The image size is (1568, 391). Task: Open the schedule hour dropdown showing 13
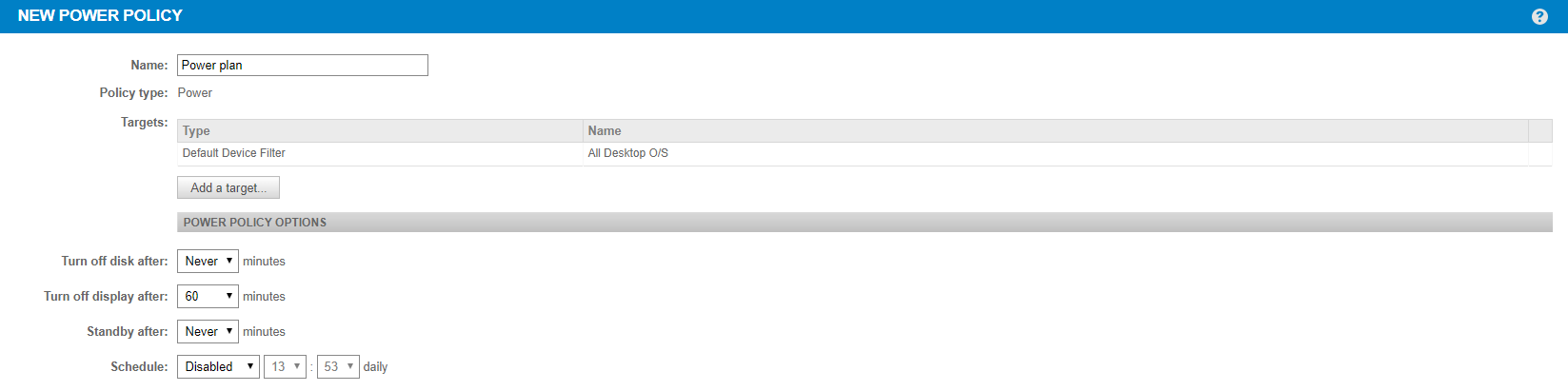point(285,366)
